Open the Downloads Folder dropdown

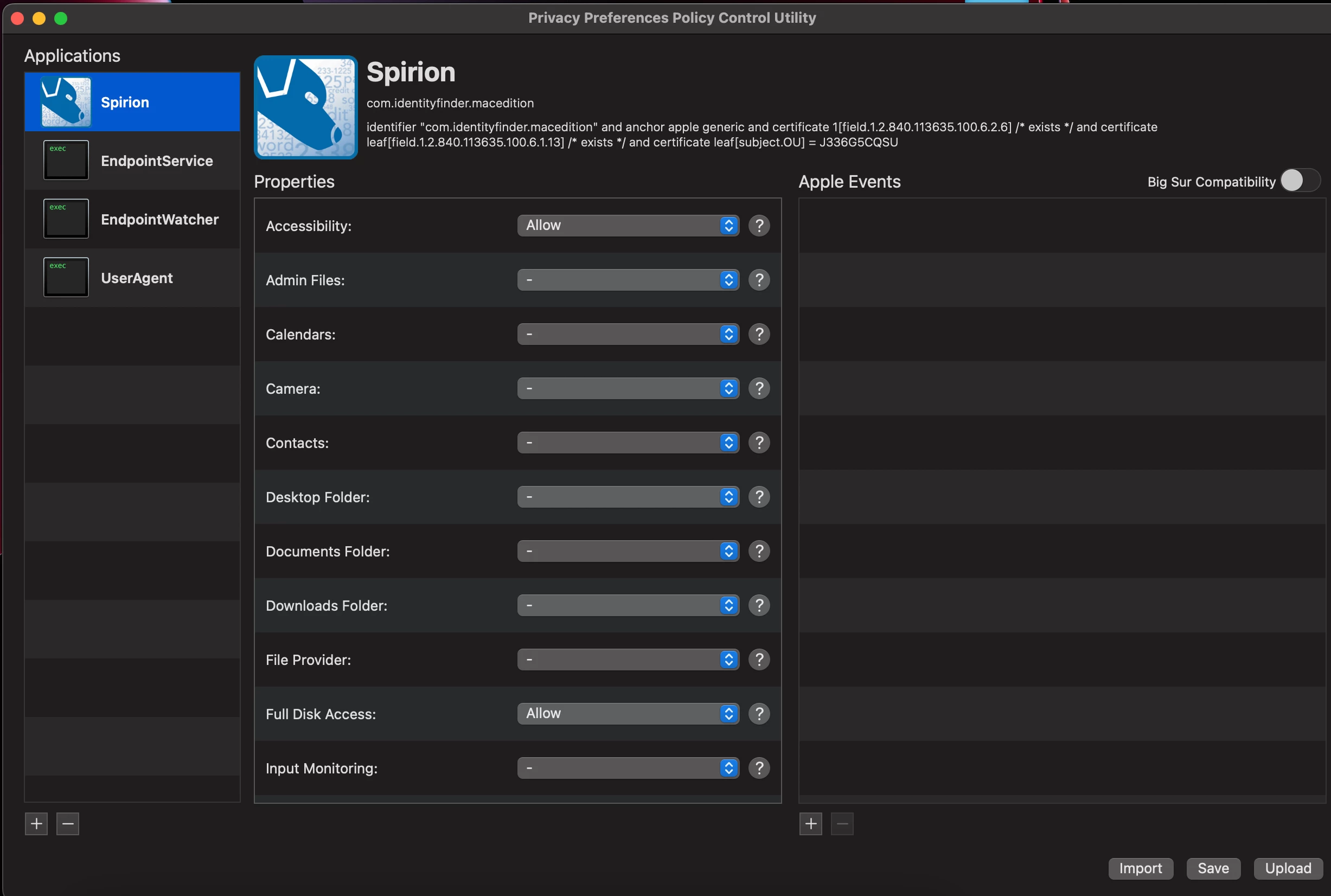tap(628, 606)
